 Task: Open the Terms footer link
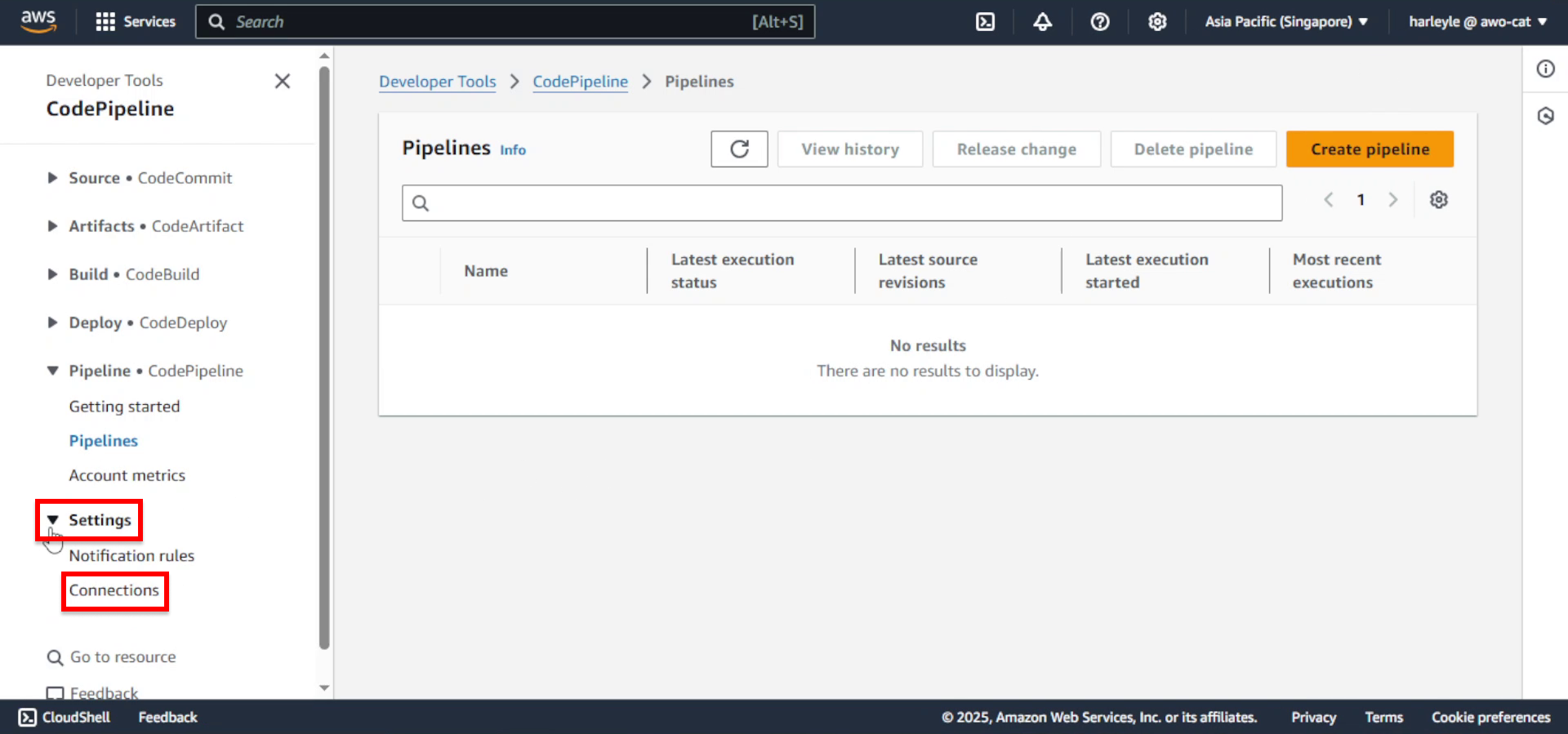(1383, 718)
